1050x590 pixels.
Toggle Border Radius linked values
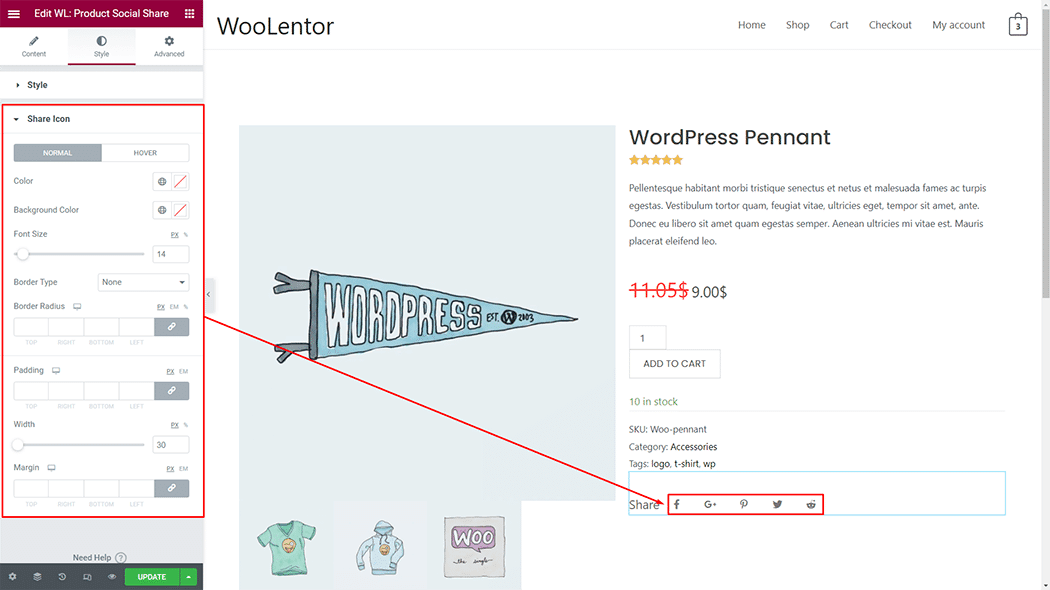coord(172,327)
